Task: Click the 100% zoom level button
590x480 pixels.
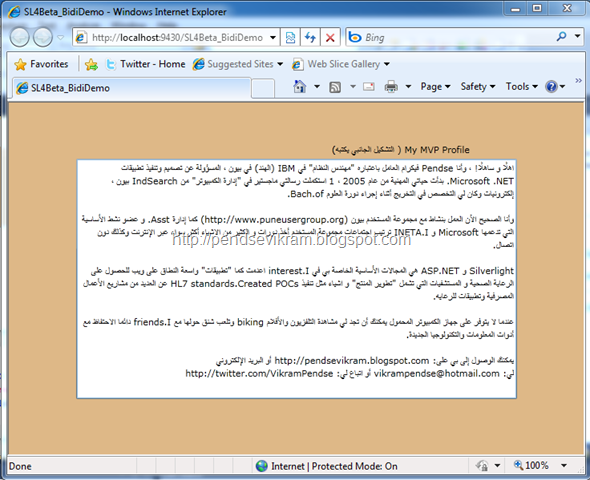Action: click(x=531, y=465)
